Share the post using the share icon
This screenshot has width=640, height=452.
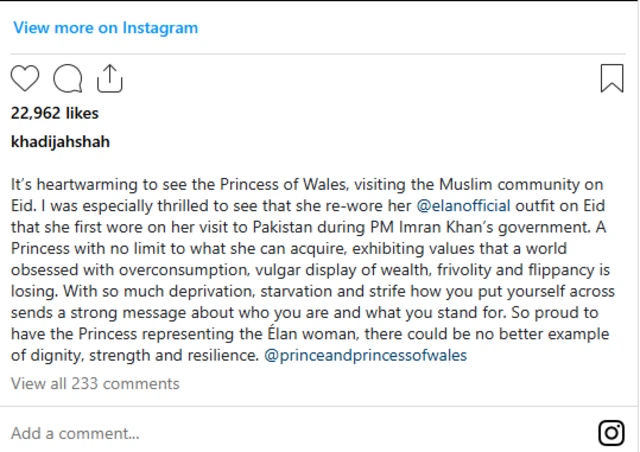108,78
